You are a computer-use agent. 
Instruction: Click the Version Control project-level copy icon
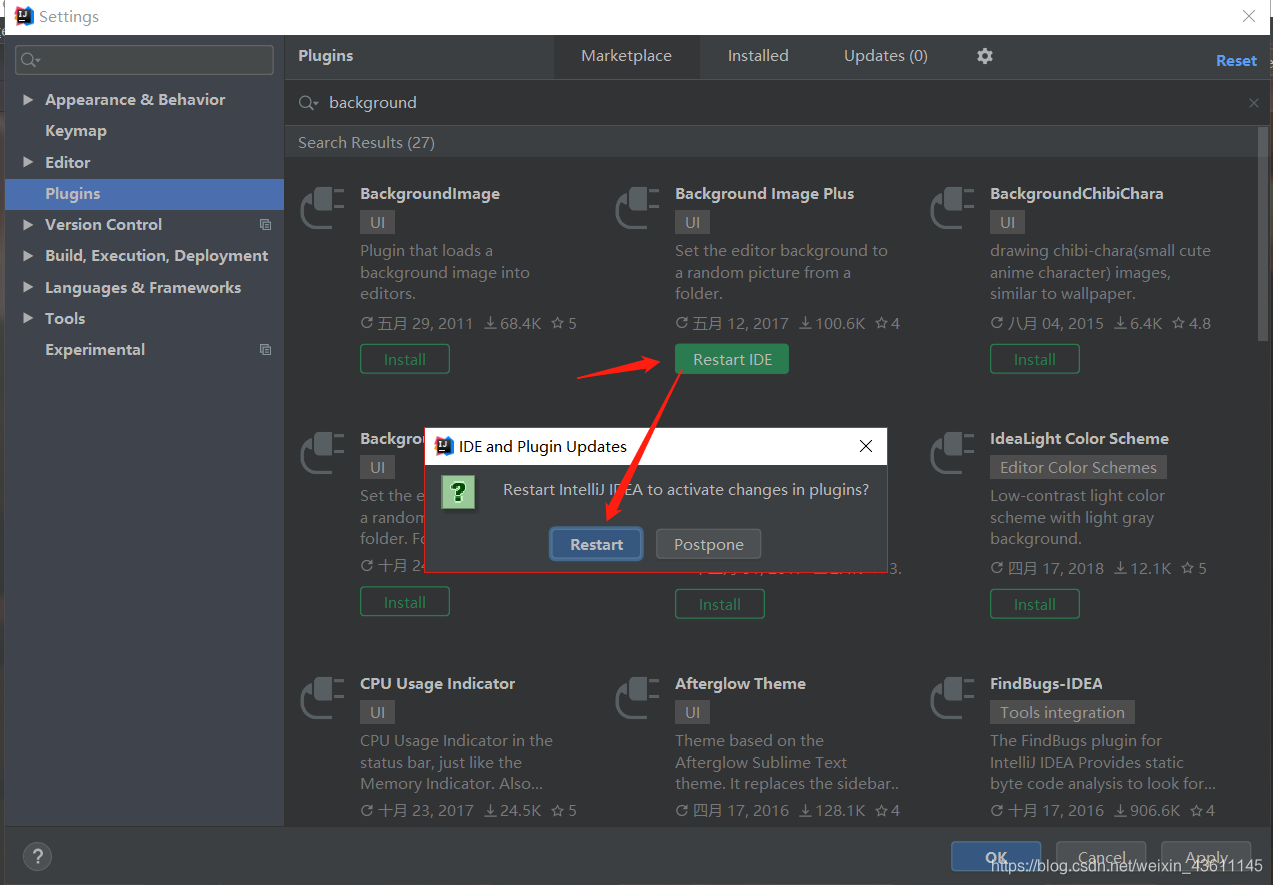[265, 225]
